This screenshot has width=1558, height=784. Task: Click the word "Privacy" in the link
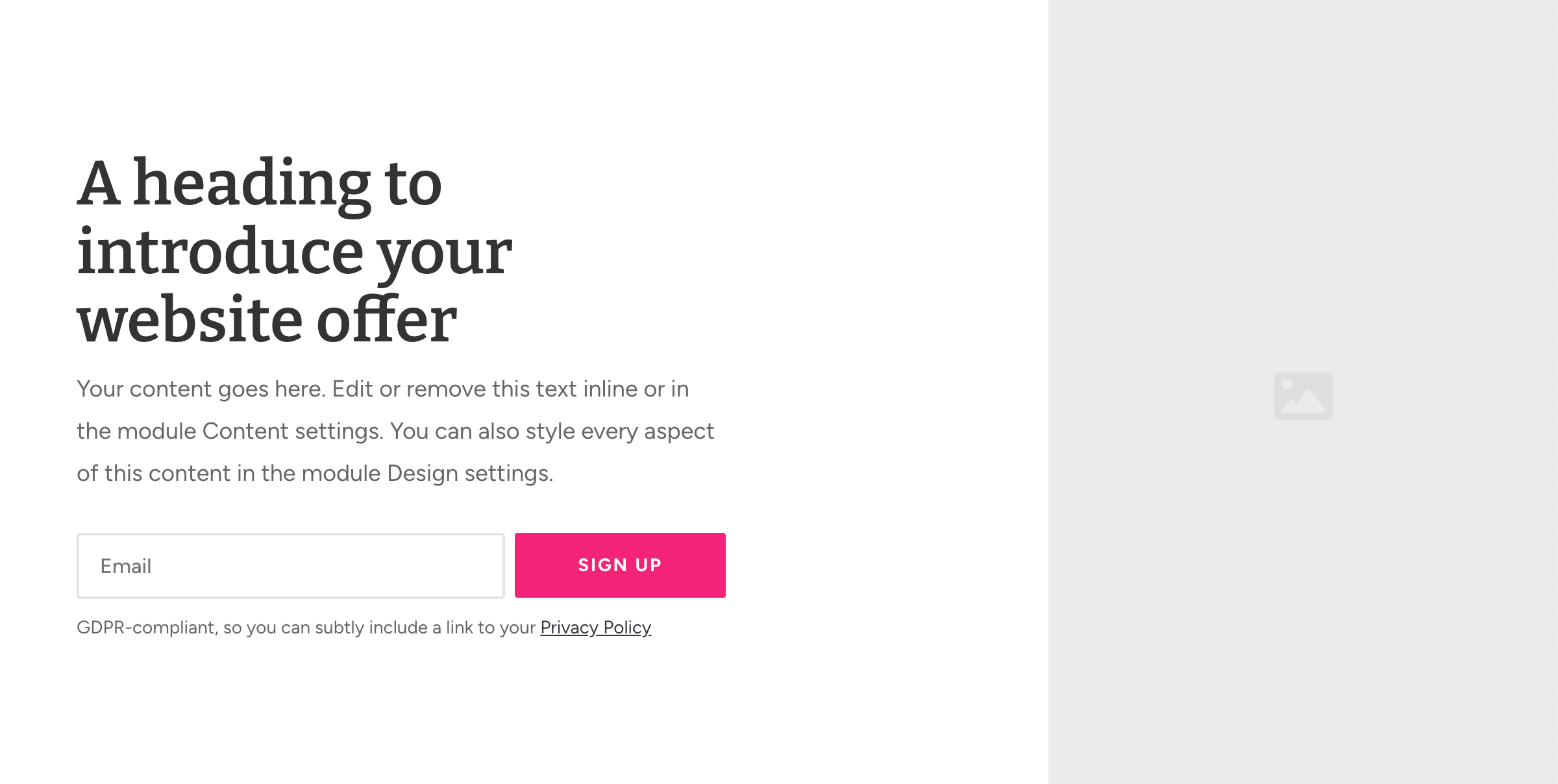point(569,628)
